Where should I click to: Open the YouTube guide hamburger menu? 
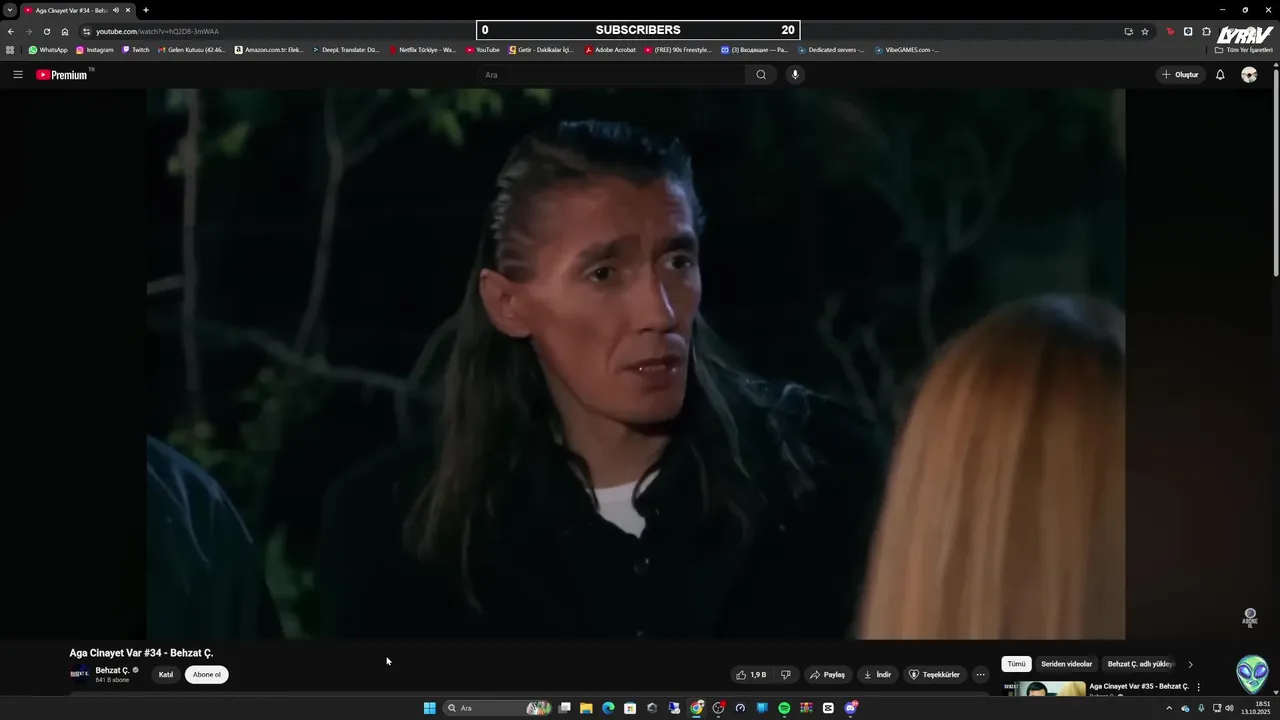coord(17,75)
